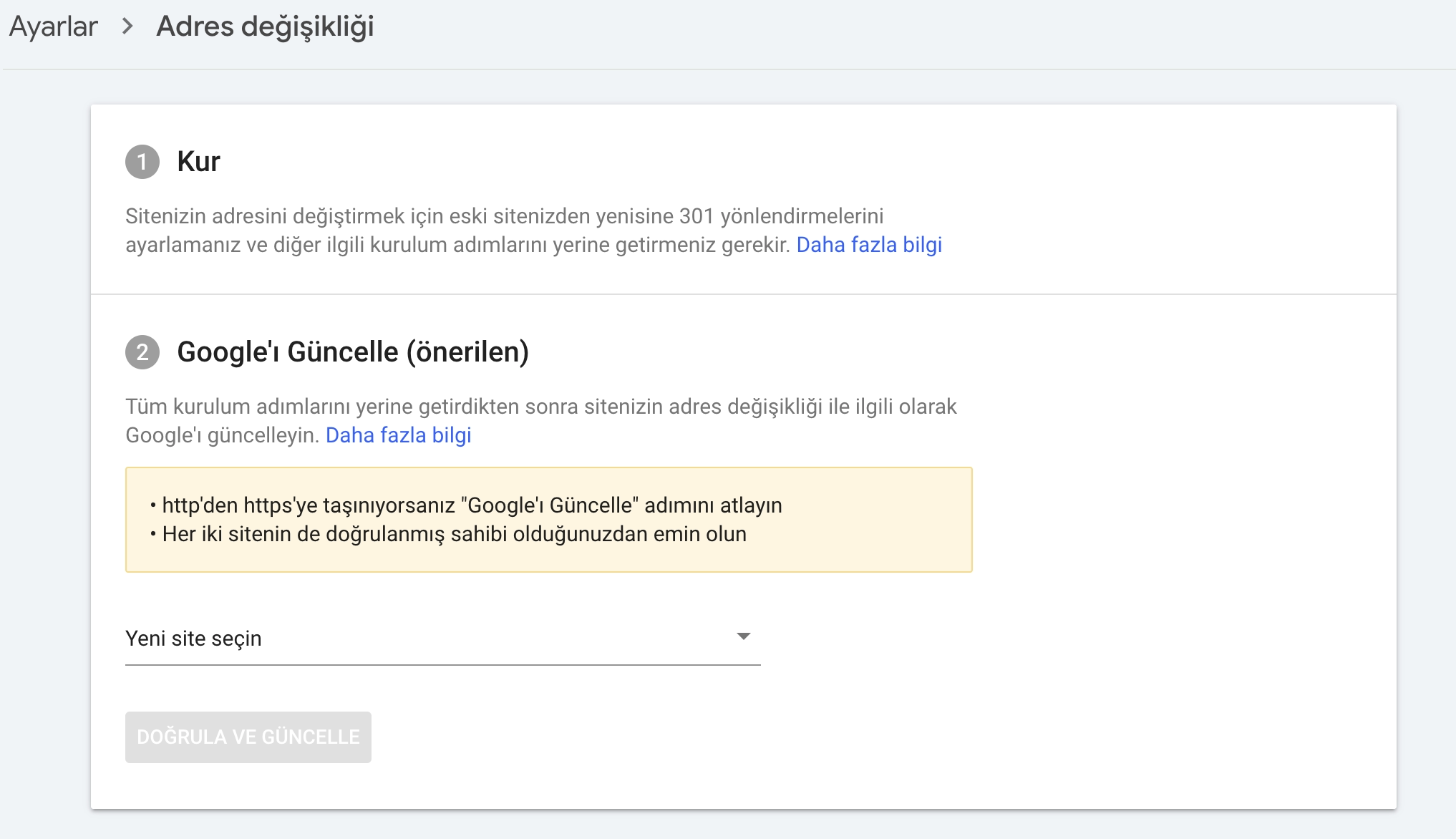Click the Kur step heading
Screen dimensions: 1456x839
[x=198, y=162]
